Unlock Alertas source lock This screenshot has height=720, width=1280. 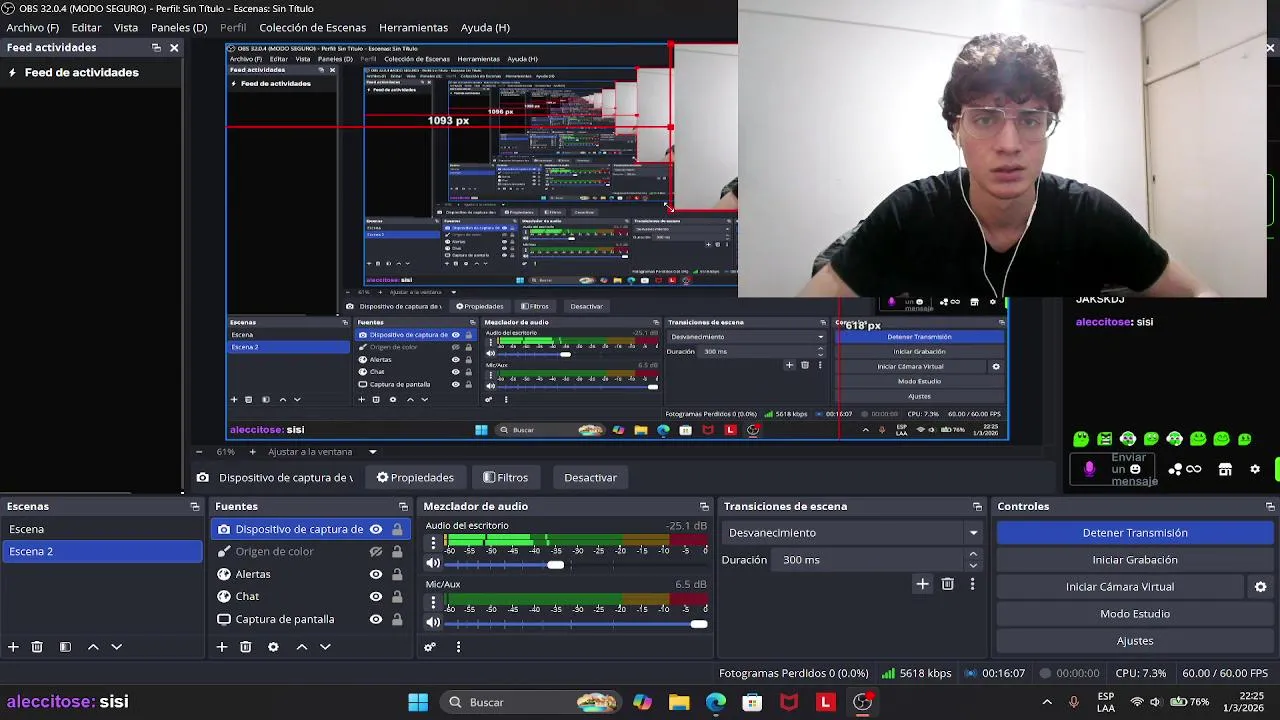pos(397,574)
